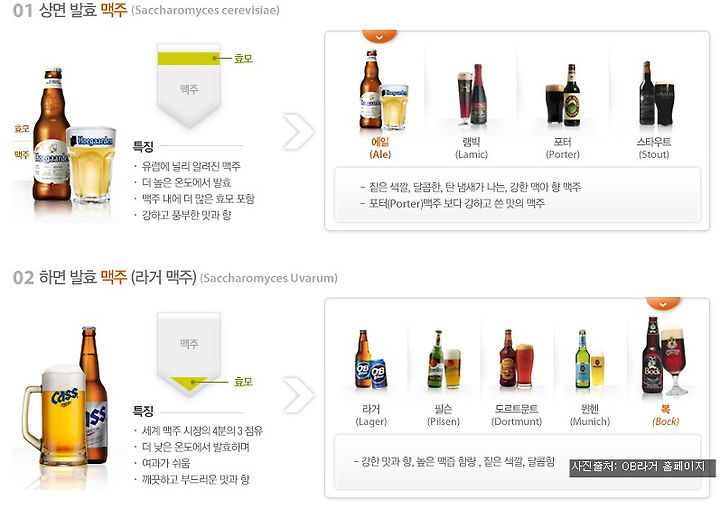720x509 pixels.
Task: Choose the Stout (스타우트) beer image
Action: pyautogui.click(x=657, y=94)
